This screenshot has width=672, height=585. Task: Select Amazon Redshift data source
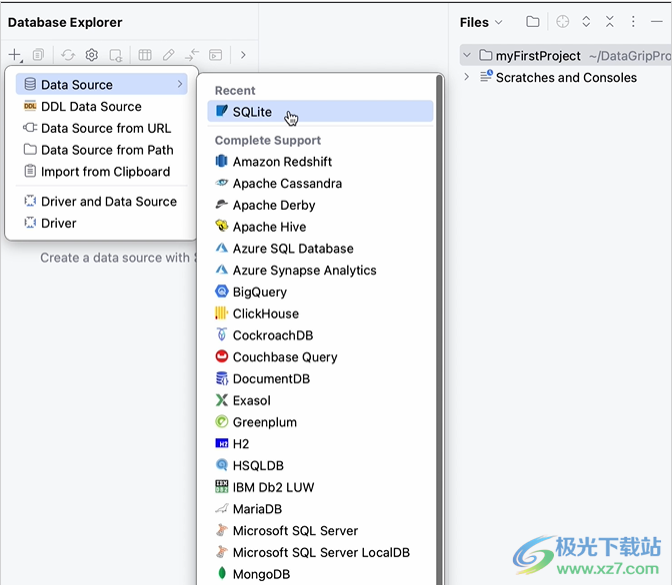320,162
